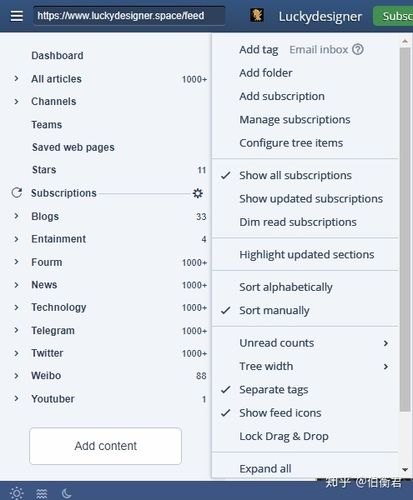This screenshot has height=500, width=413.
Task: Click the feed URL input field
Action: pyautogui.click(x=129, y=16)
